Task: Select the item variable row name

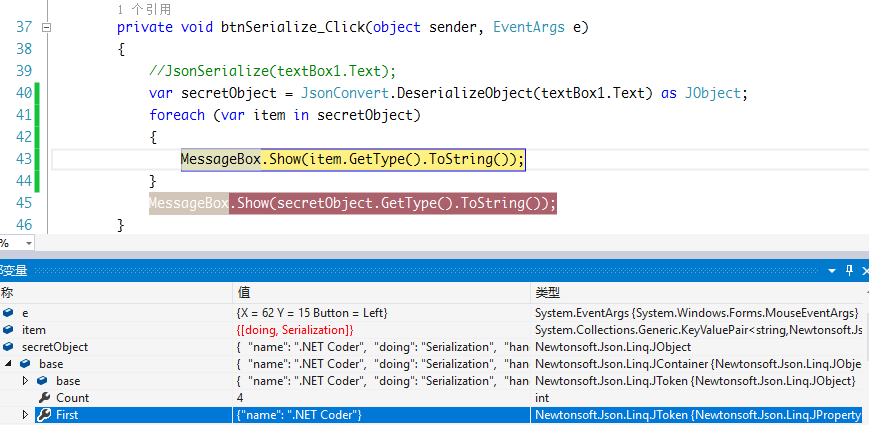Action: [34, 330]
